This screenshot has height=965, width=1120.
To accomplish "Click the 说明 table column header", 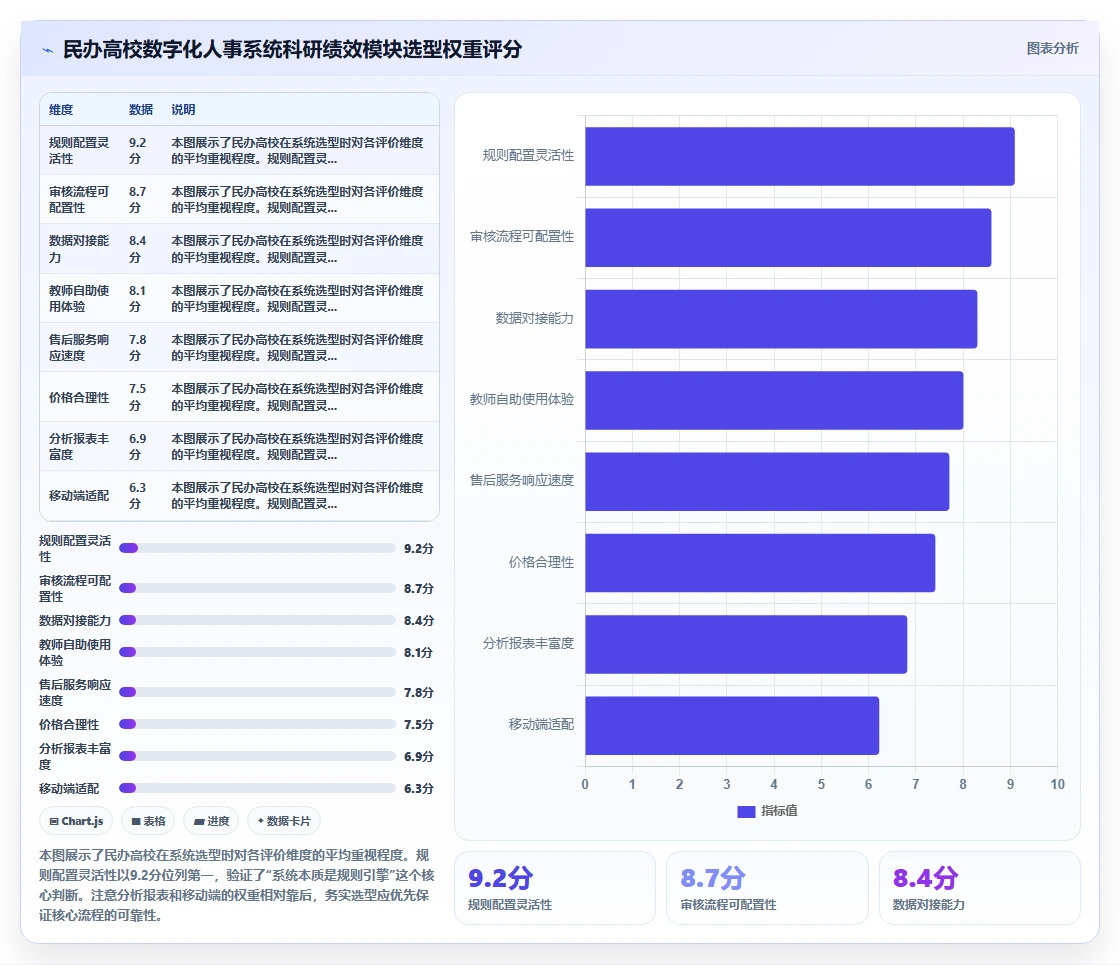I will point(183,109).
